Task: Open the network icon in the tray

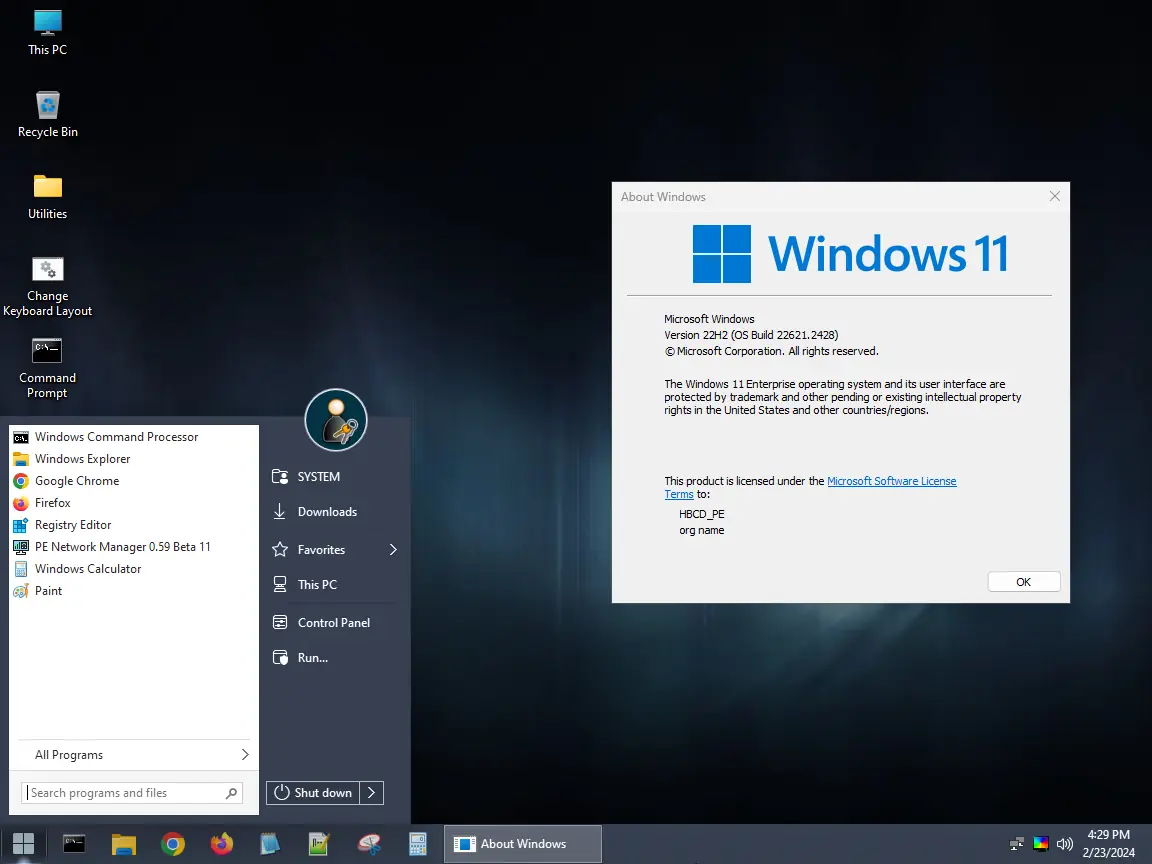Action: coord(1016,843)
